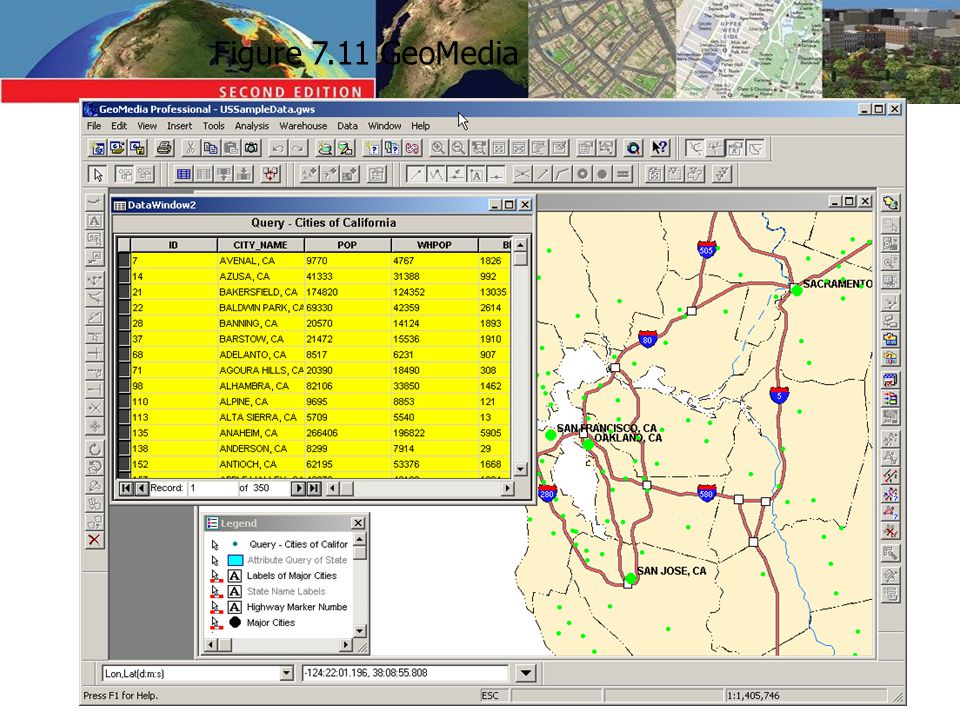Image resolution: width=960 pixels, height=720 pixels.
Task: Click the black octagon Major Cities symbol
Action: point(235,623)
